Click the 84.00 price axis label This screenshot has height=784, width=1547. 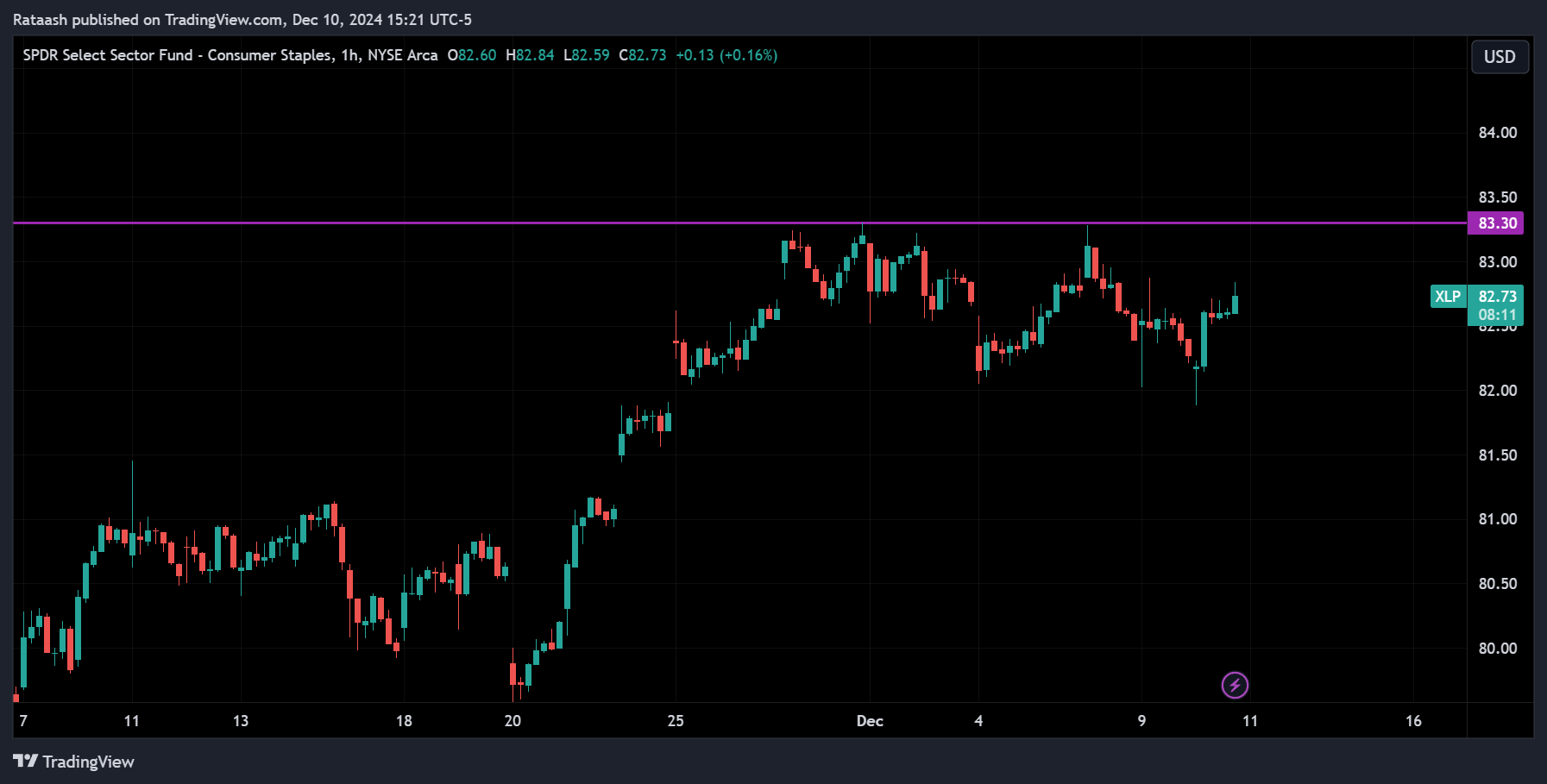pyautogui.click(x=1497, y=133)
